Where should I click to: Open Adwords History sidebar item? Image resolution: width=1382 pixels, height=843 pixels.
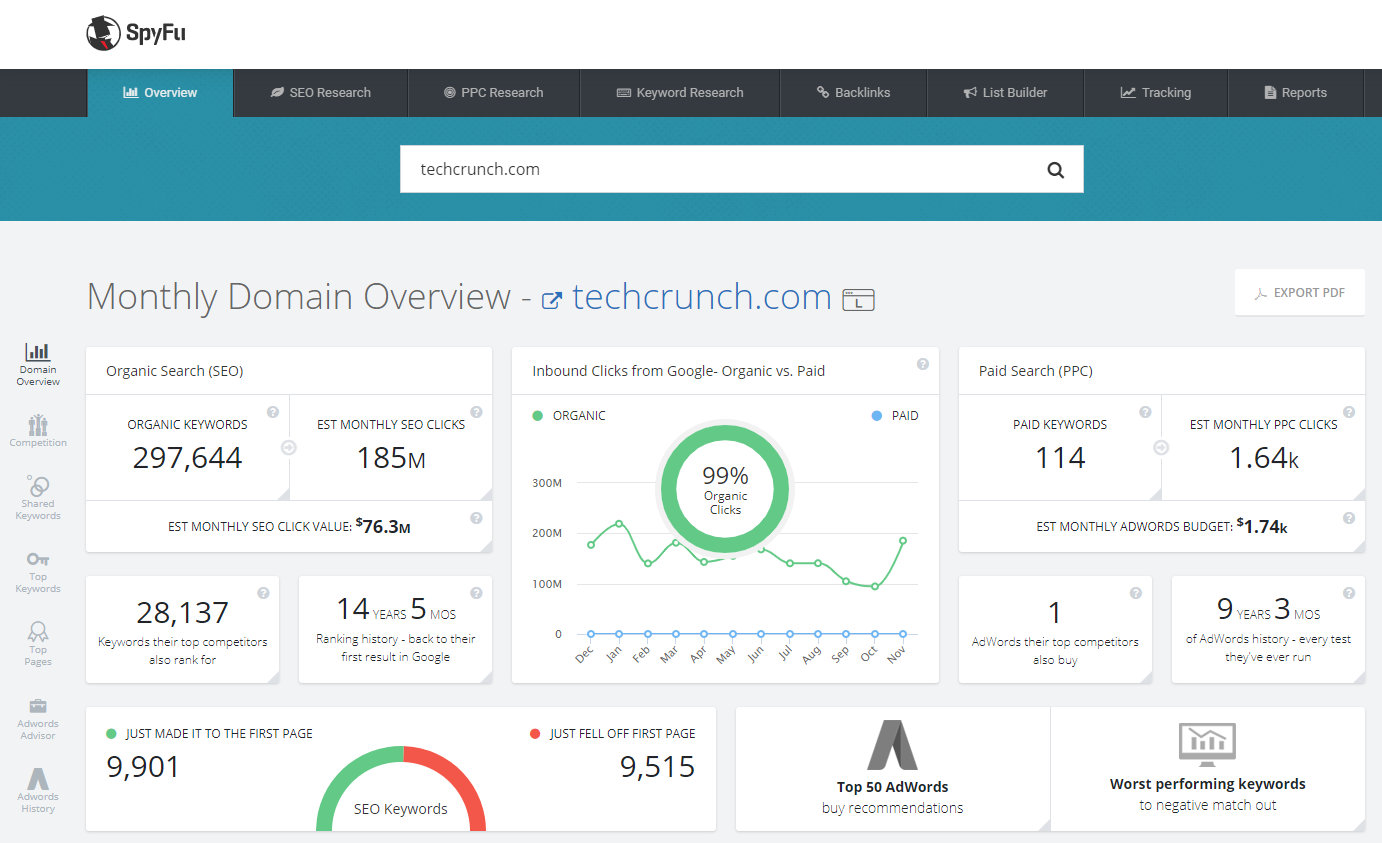(38, 790)
